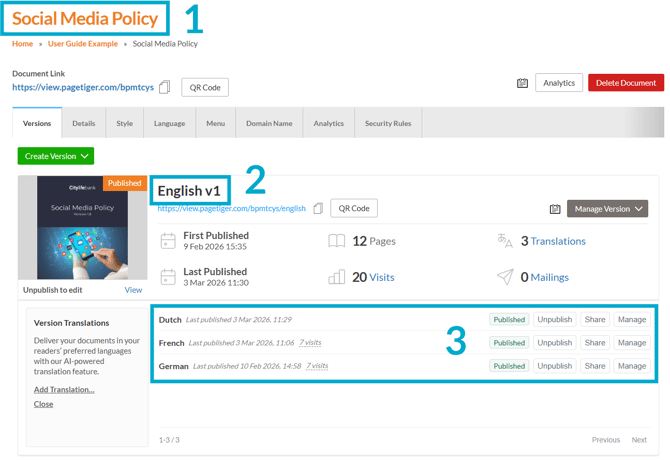Screen dimensions: 670x460
Task: Select the Language tab
Action: point(170,123)
